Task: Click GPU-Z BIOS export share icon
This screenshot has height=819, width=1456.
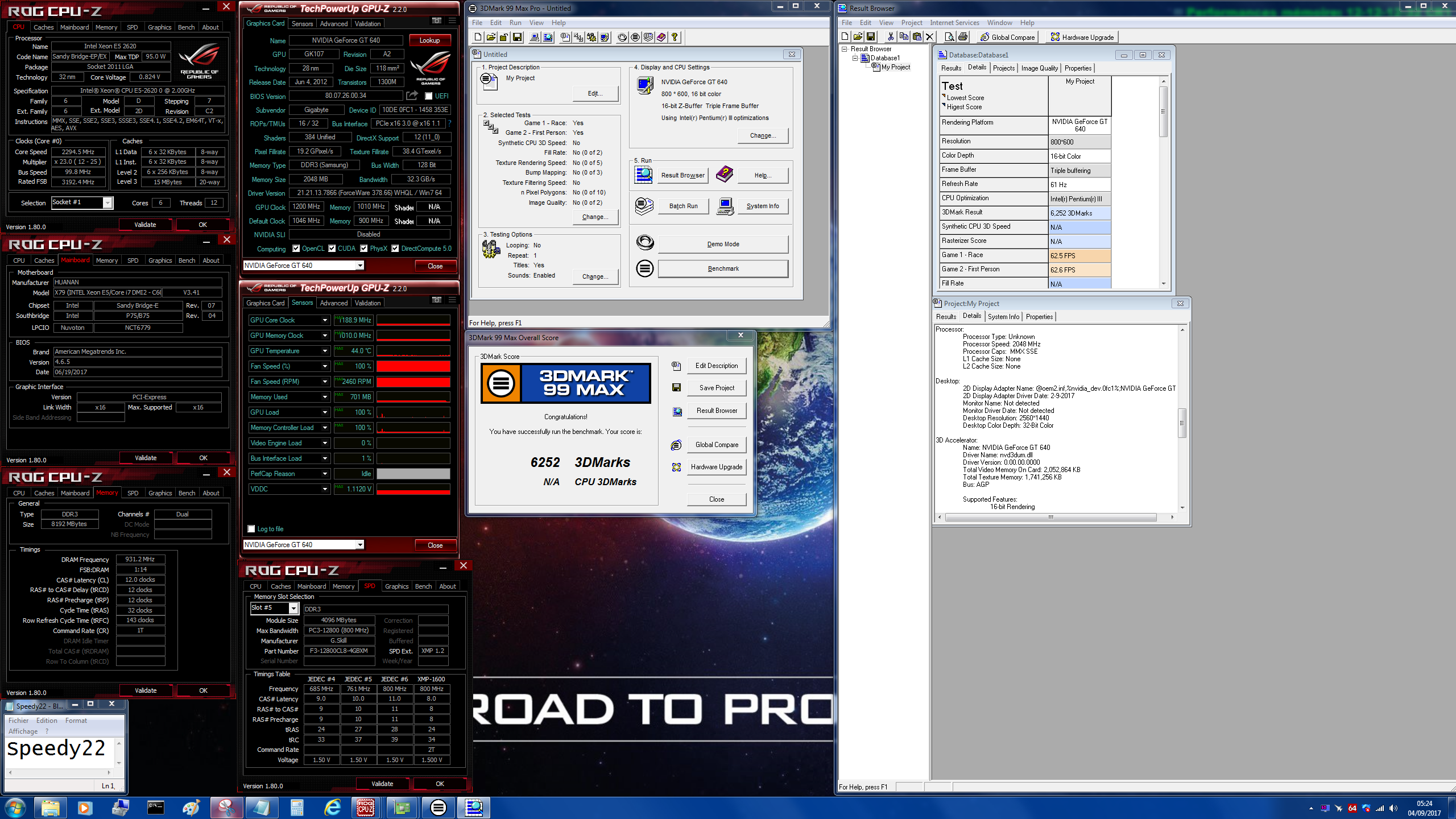Action: click(412, 96)
